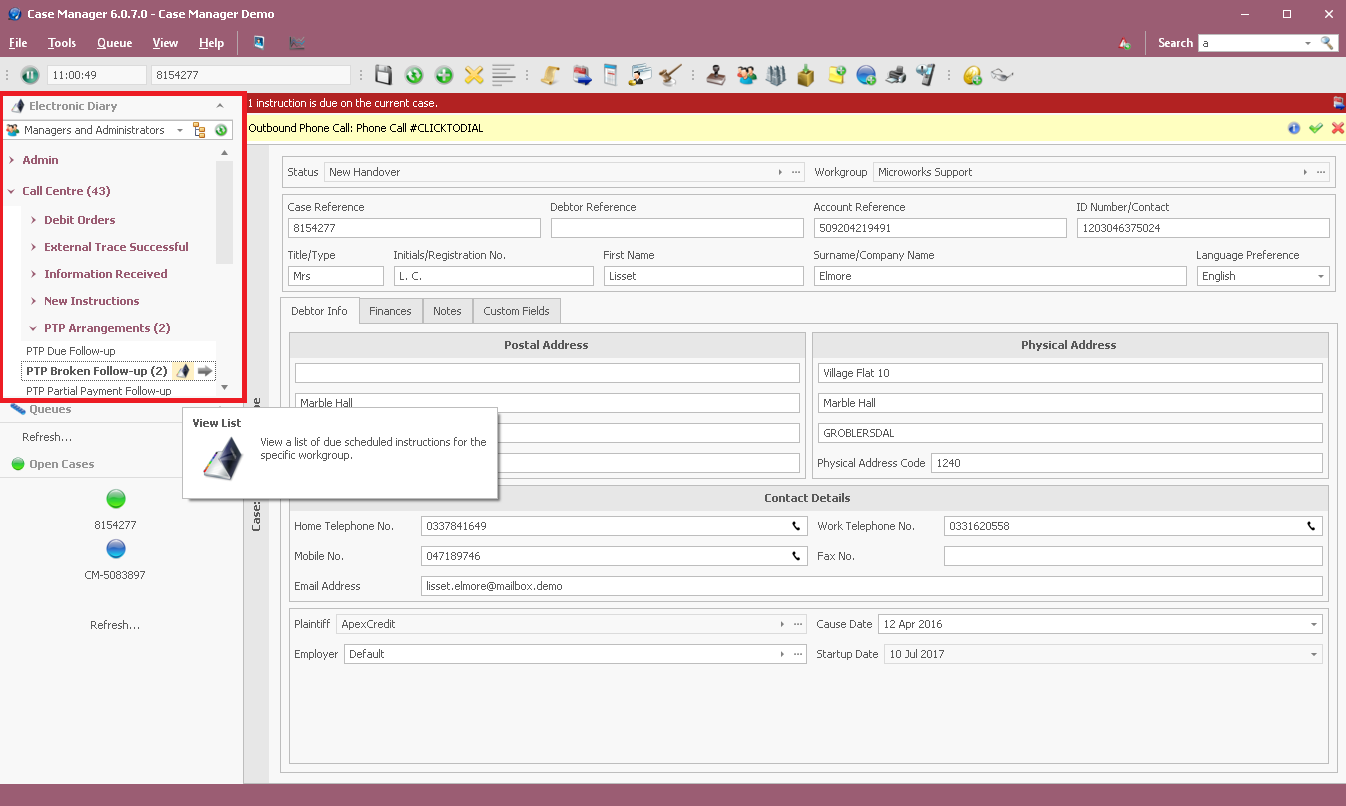Open the View menu

pos(165,43)
